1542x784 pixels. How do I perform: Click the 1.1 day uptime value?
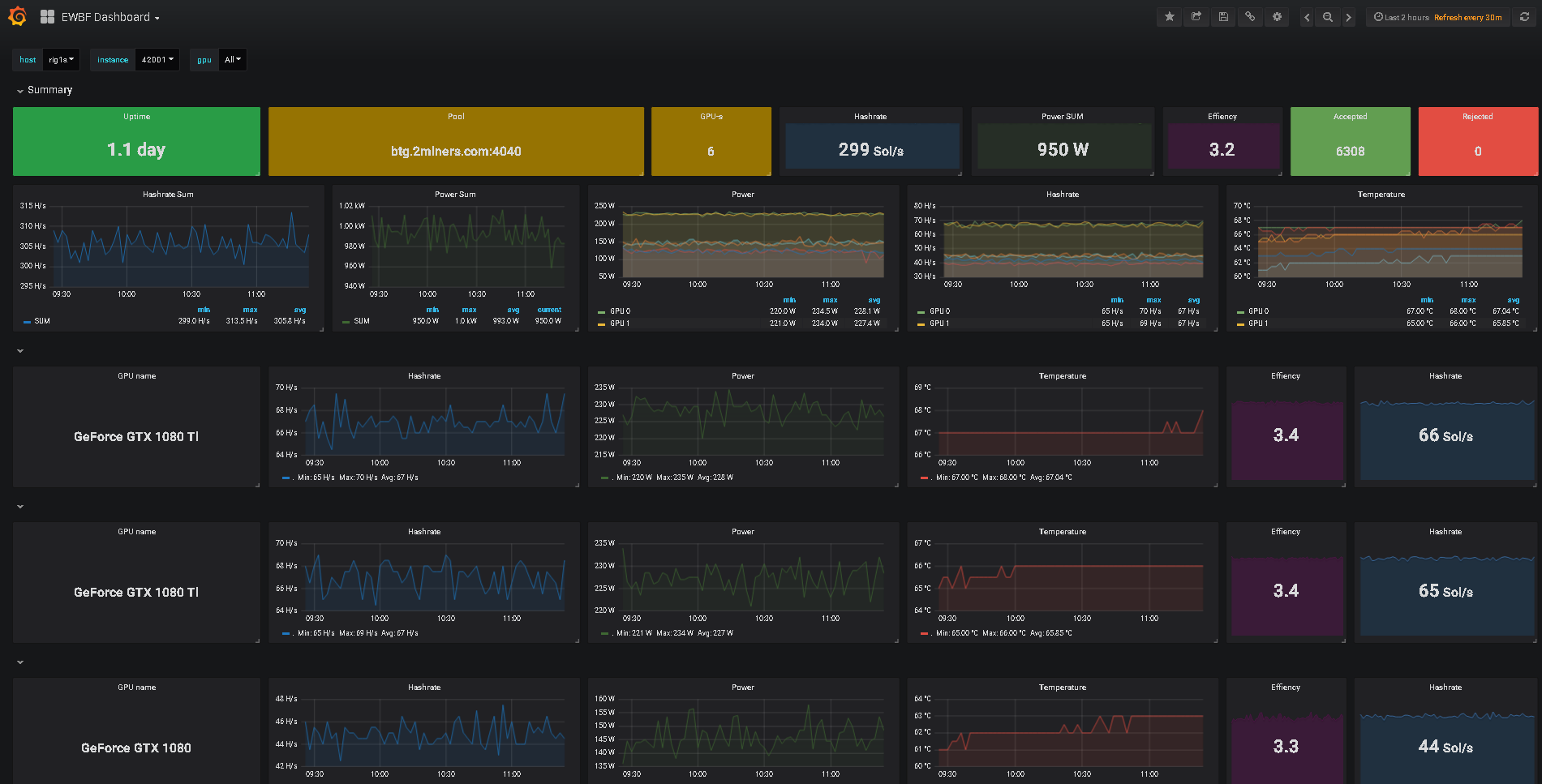click(x=136, y=149)
